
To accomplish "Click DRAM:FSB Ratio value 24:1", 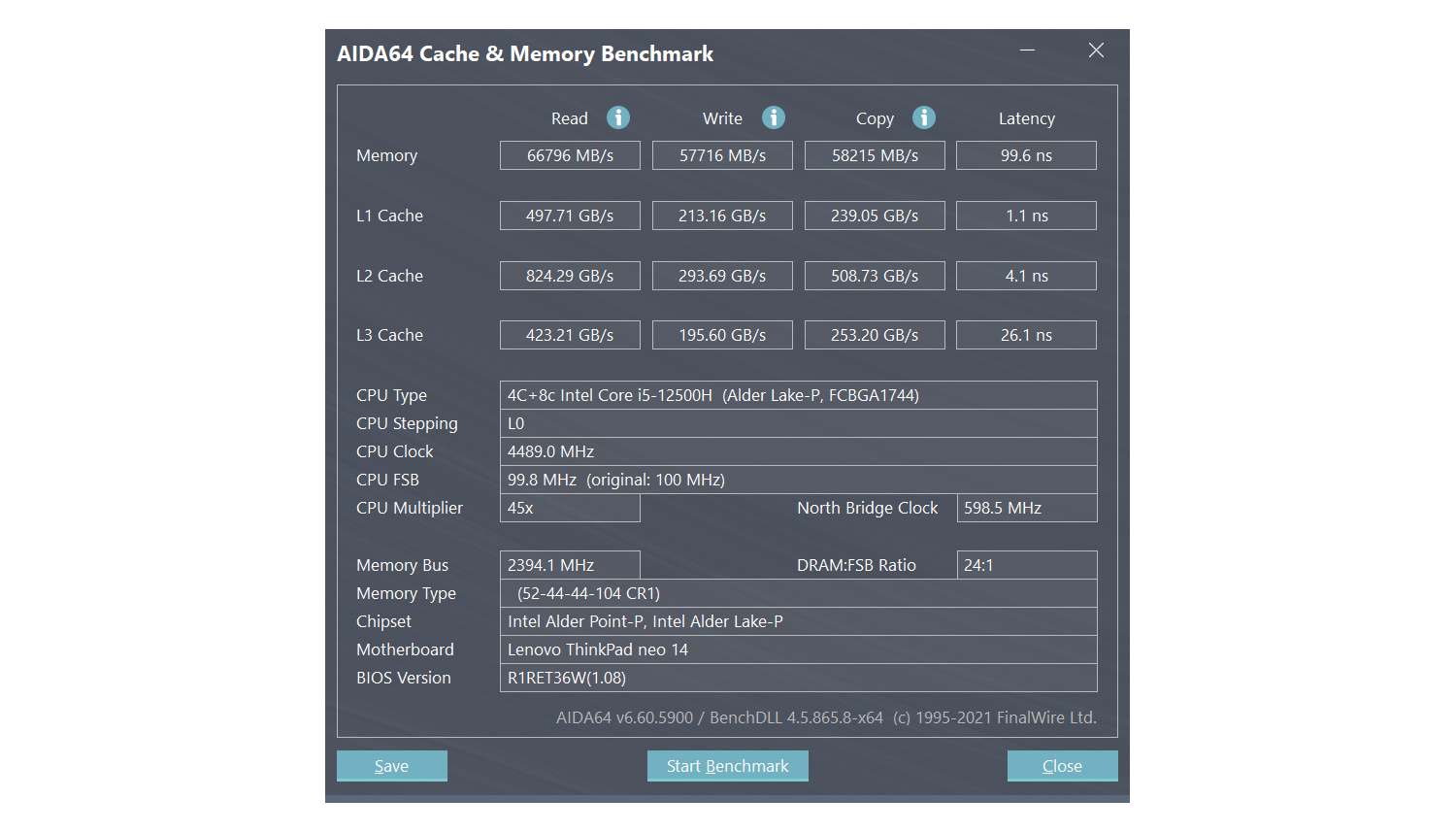I will point(1027,565).
